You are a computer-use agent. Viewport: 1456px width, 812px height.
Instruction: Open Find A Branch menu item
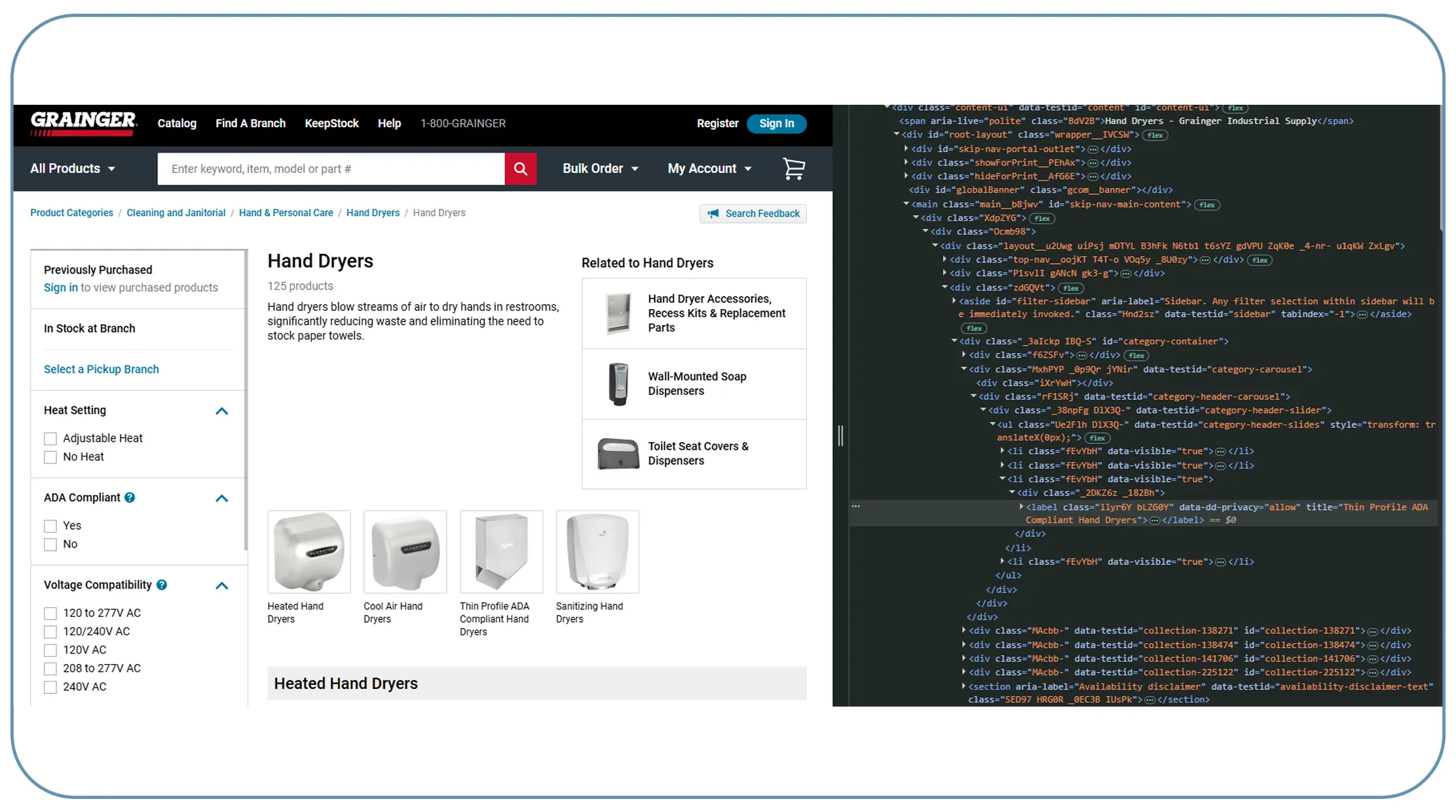(x=251, y=123)
